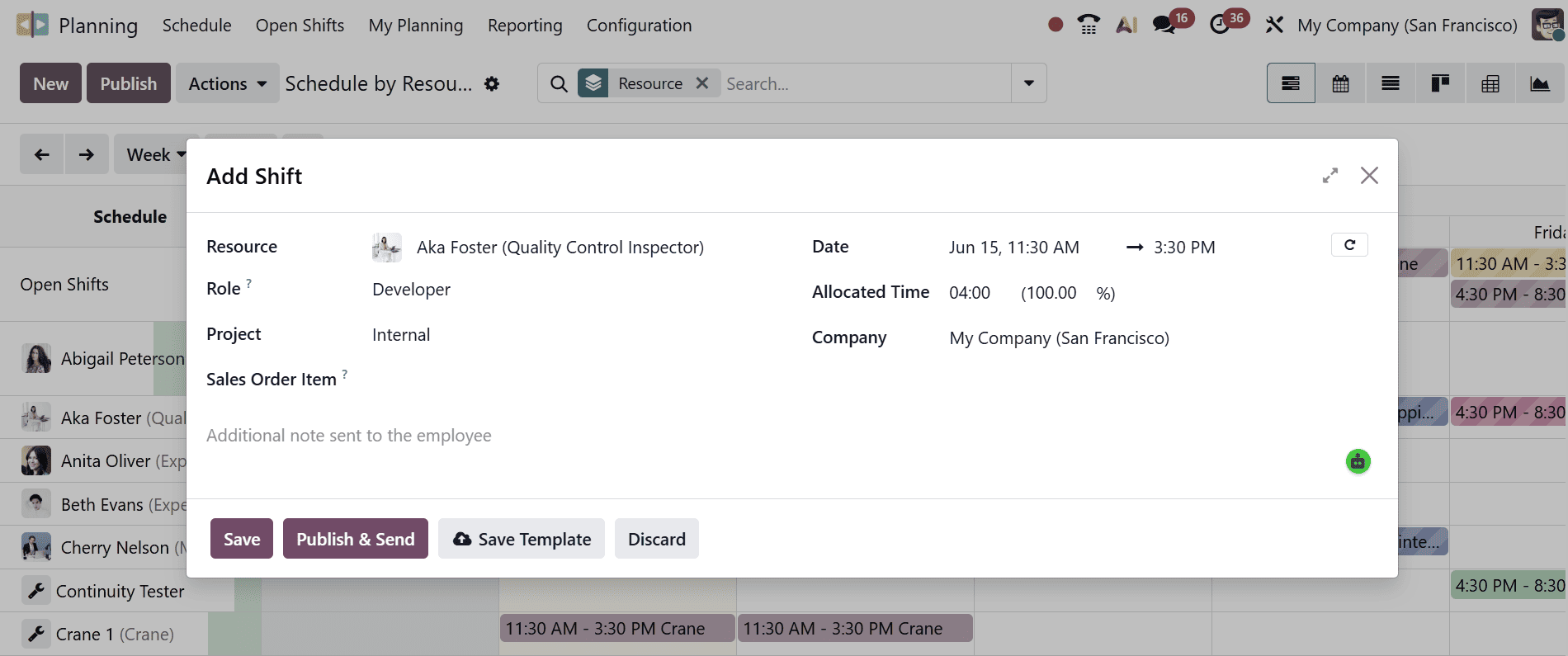Open the AI assistant icon in top bar

point(1126,25)
